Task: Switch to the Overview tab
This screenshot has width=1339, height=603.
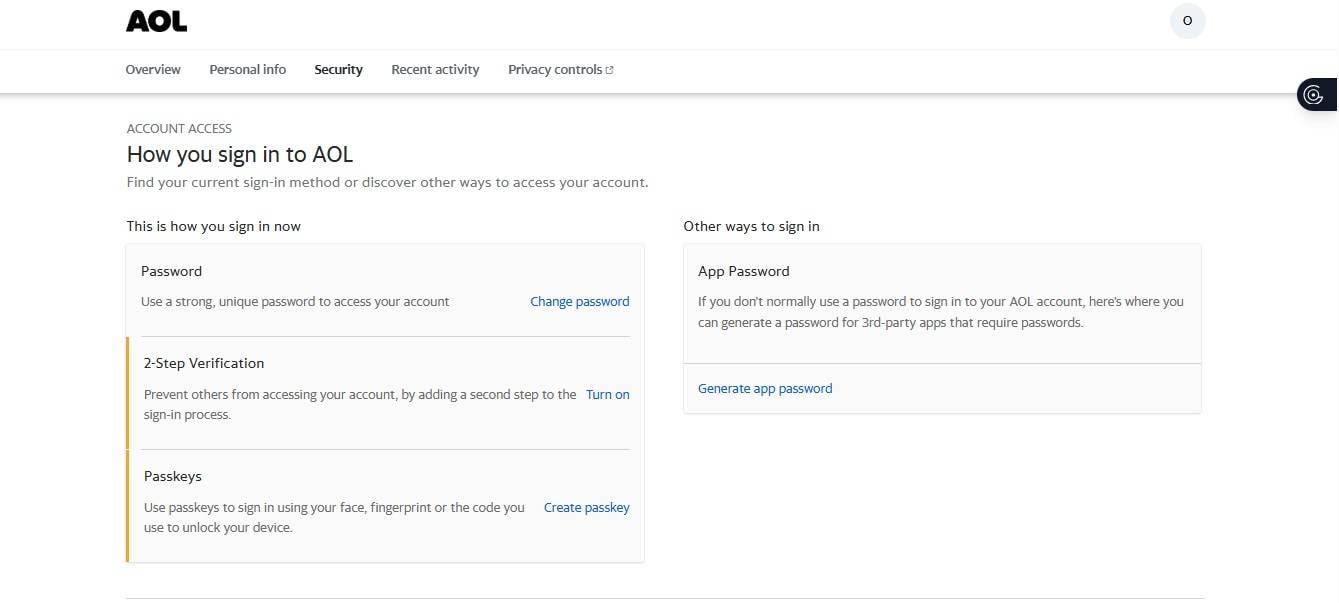Action: pos(152,69)
